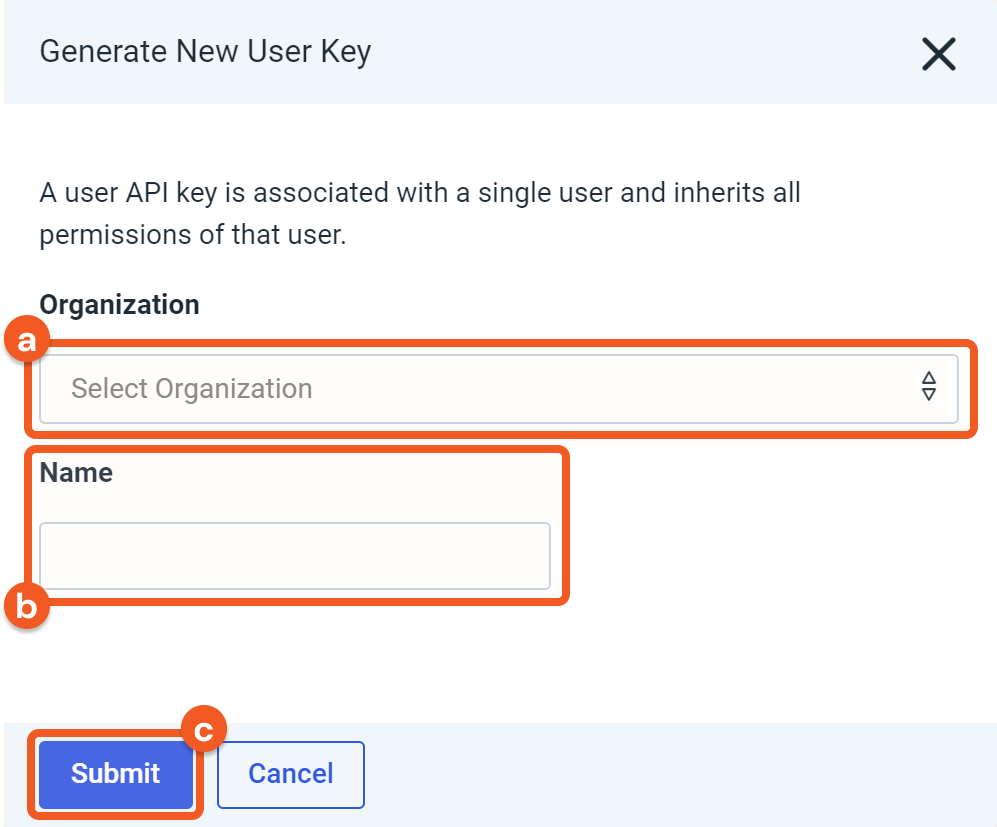Submit the new user key form
This screenshot has height=827, width=997.
coord(116,773)
